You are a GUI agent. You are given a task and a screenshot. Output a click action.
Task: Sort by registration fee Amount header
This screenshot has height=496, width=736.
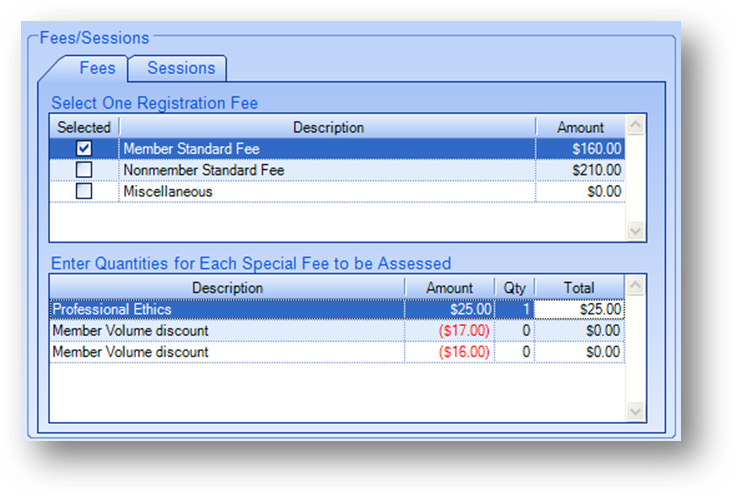[580, 128]
